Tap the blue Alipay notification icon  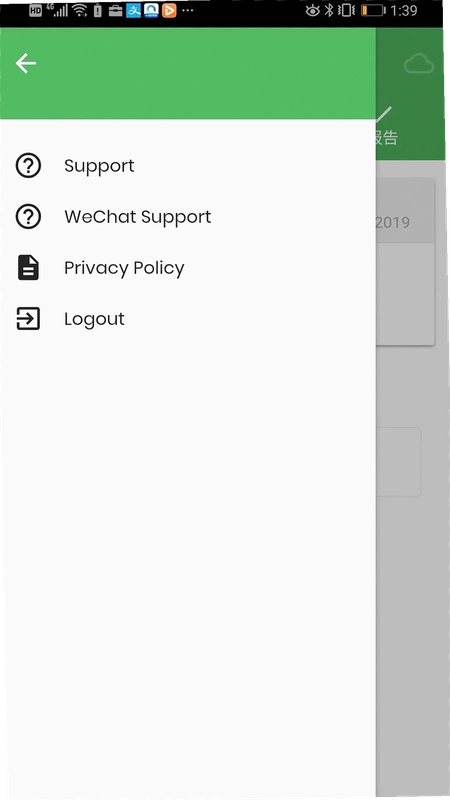click(134, 10)
